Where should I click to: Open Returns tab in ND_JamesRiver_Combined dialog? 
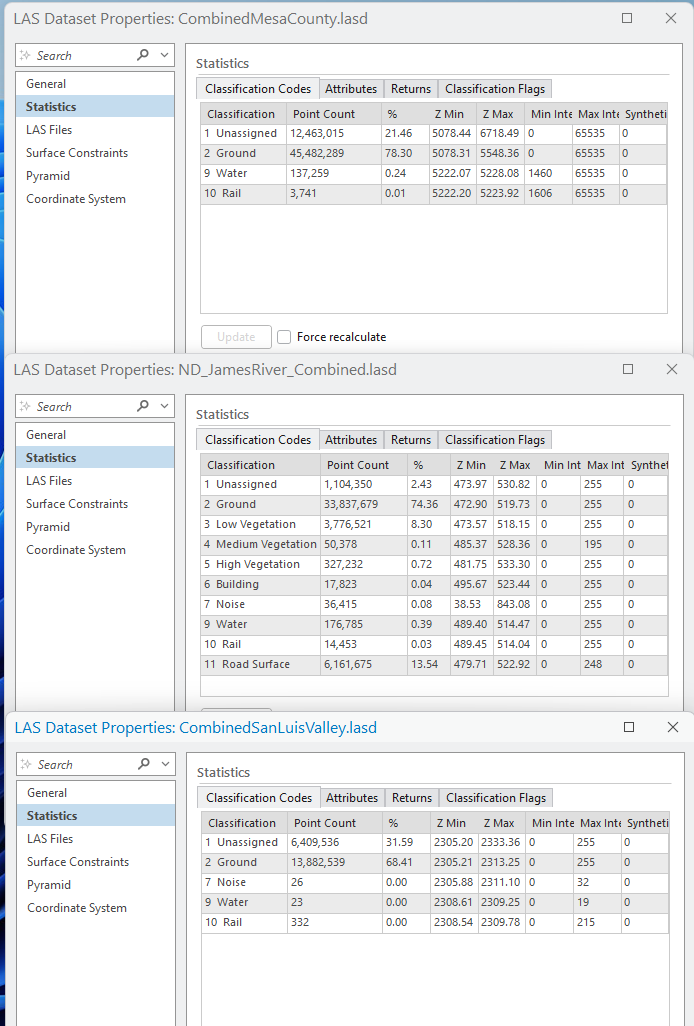(x=411, y=440)
